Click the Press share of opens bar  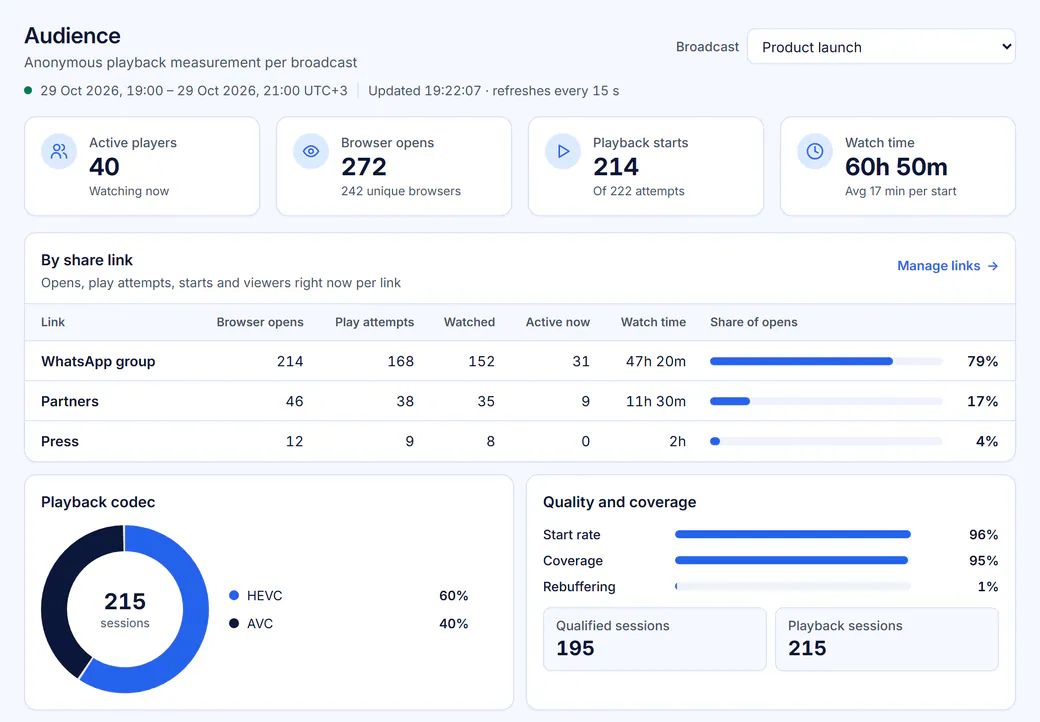(x=826, y=441)
